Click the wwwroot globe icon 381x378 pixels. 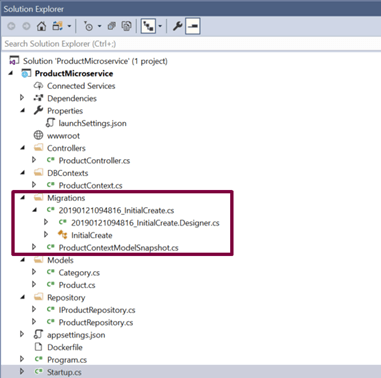pyautogui.click(x=38, y=135)
